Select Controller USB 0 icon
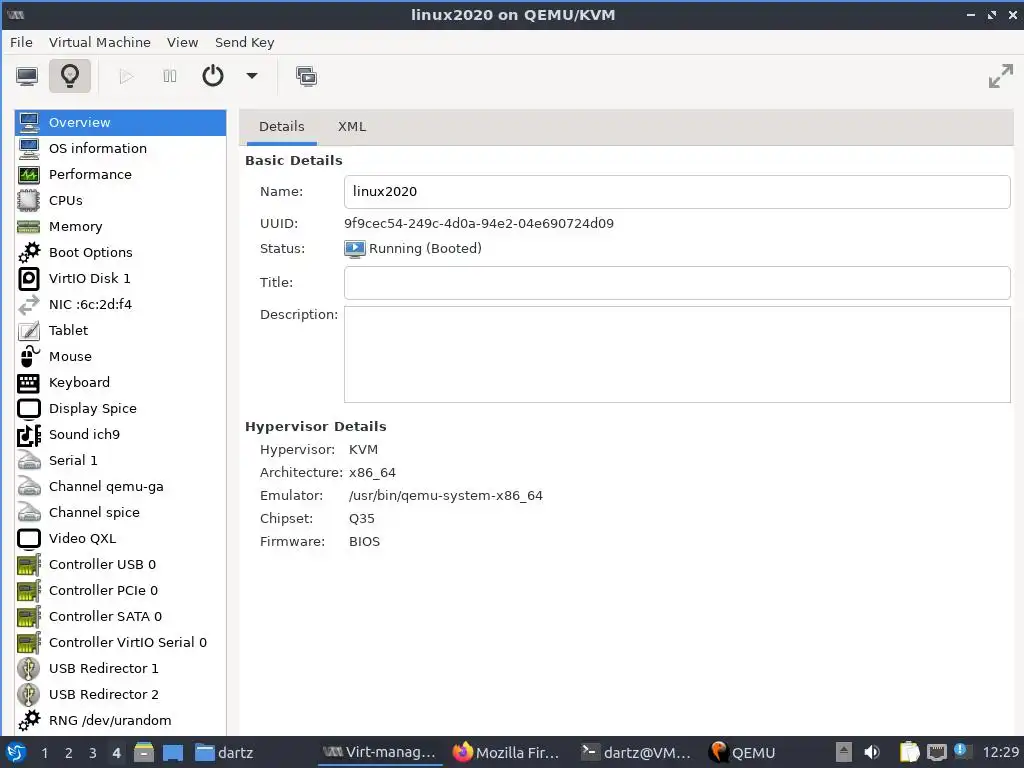This screenshot has width=1024, height=768. pyautogui.click(x=29, y=565)
